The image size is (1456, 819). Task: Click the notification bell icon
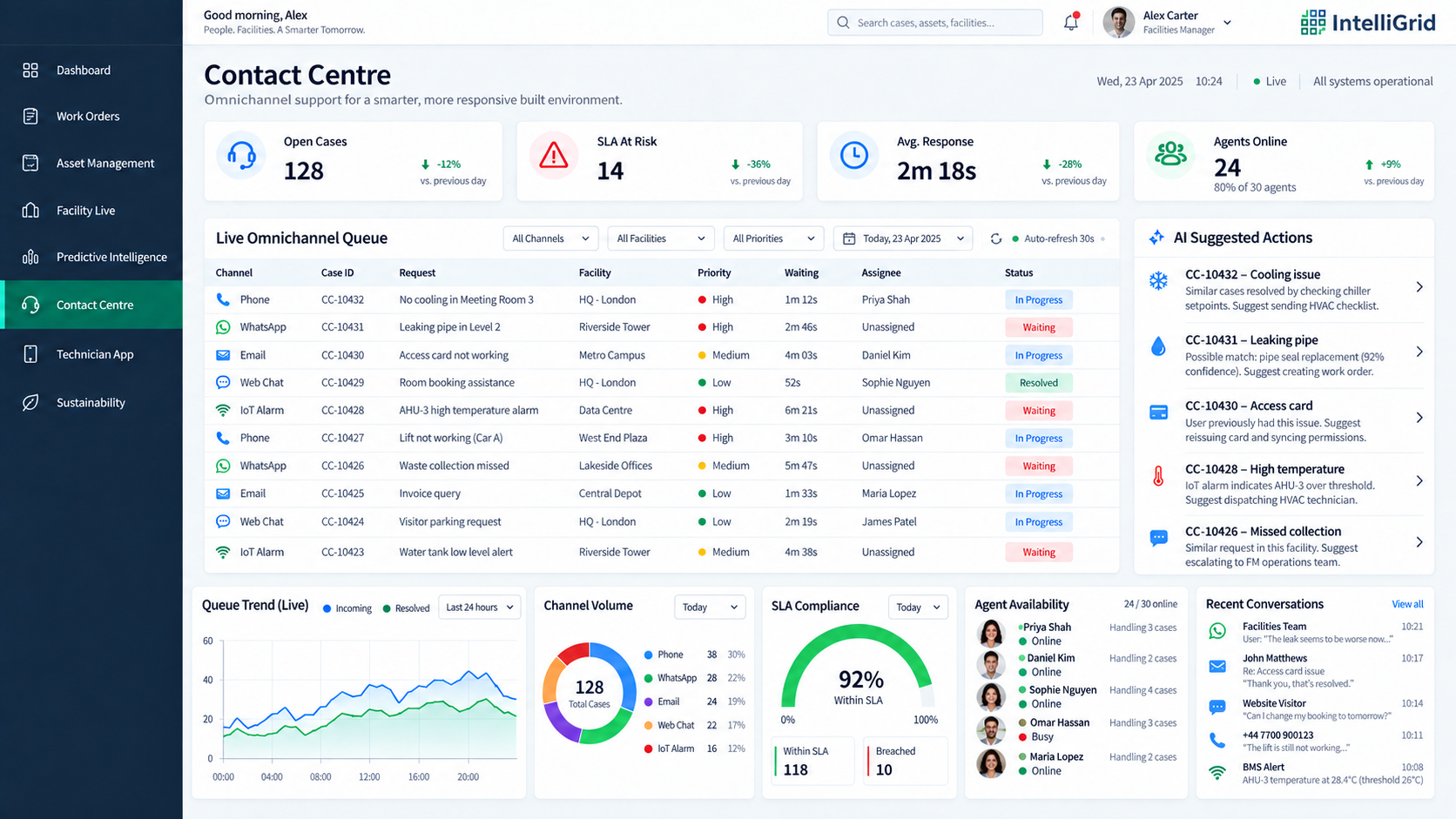pyautogui.click(x=1071, y=23)
